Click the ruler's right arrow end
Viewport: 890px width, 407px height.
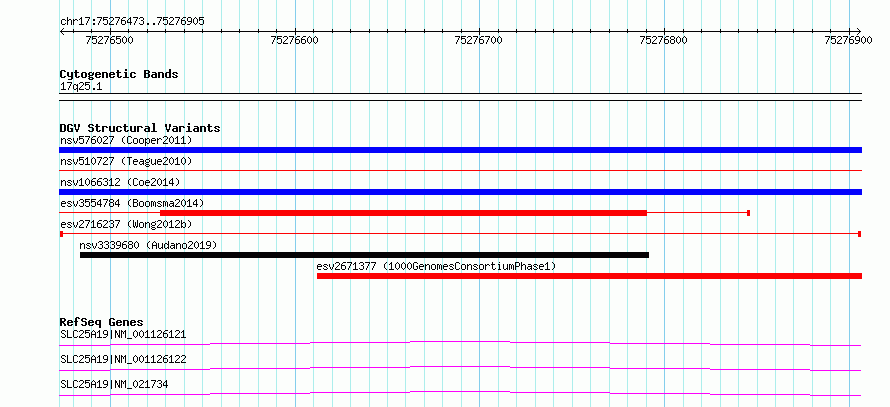point(859,31)
